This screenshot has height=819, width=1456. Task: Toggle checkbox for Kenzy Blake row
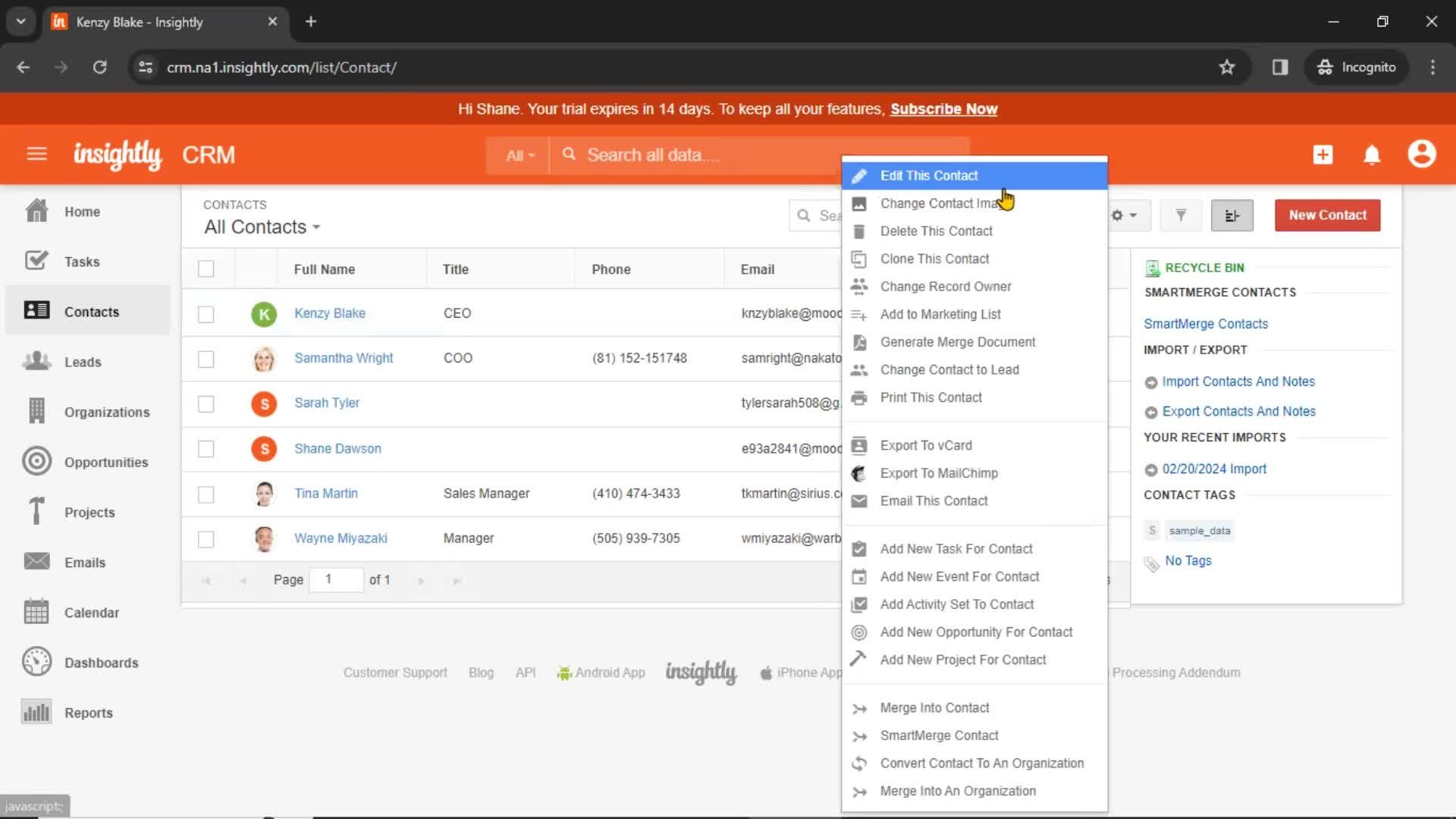[206, 313]
